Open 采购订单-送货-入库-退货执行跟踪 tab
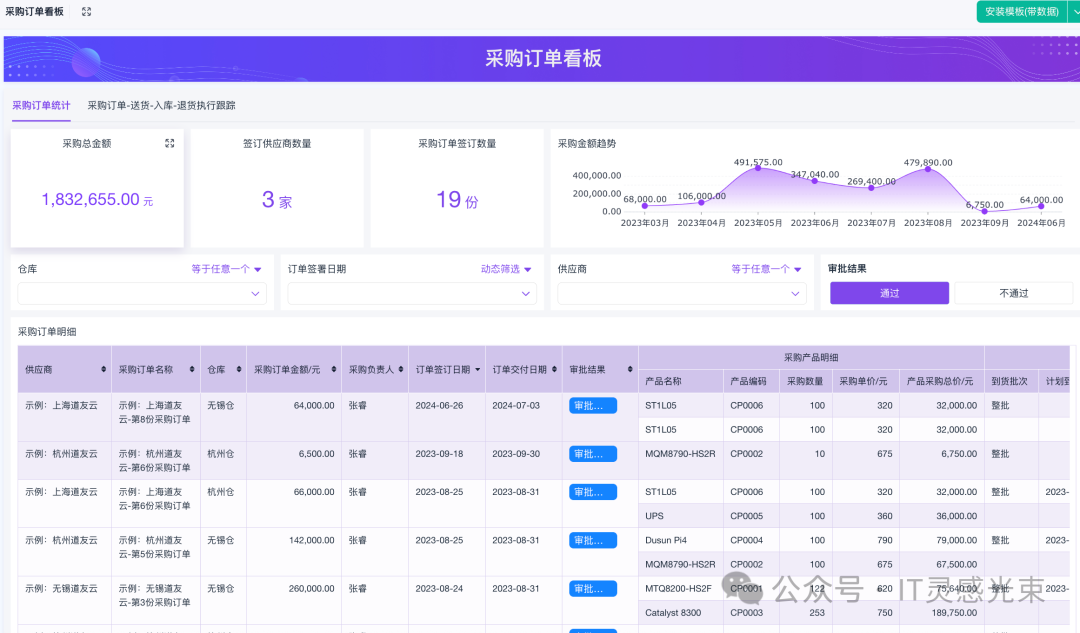This screenshot has width=1080, height=633. click(x=161, y=105)
